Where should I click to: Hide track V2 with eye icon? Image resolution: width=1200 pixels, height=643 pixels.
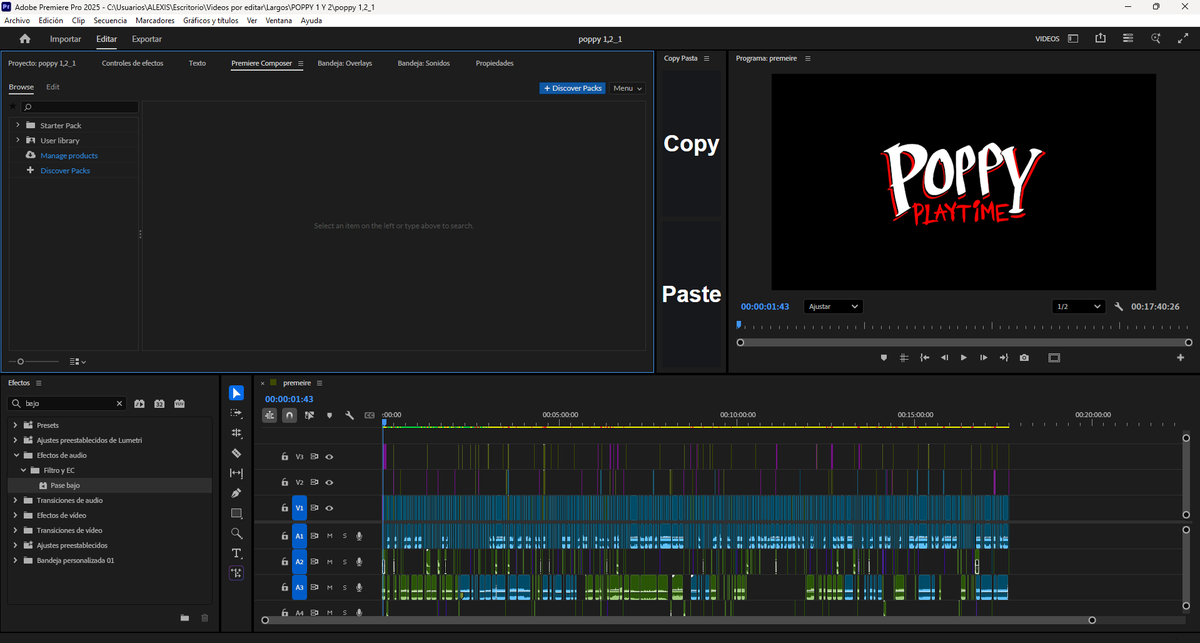[329, 482]
